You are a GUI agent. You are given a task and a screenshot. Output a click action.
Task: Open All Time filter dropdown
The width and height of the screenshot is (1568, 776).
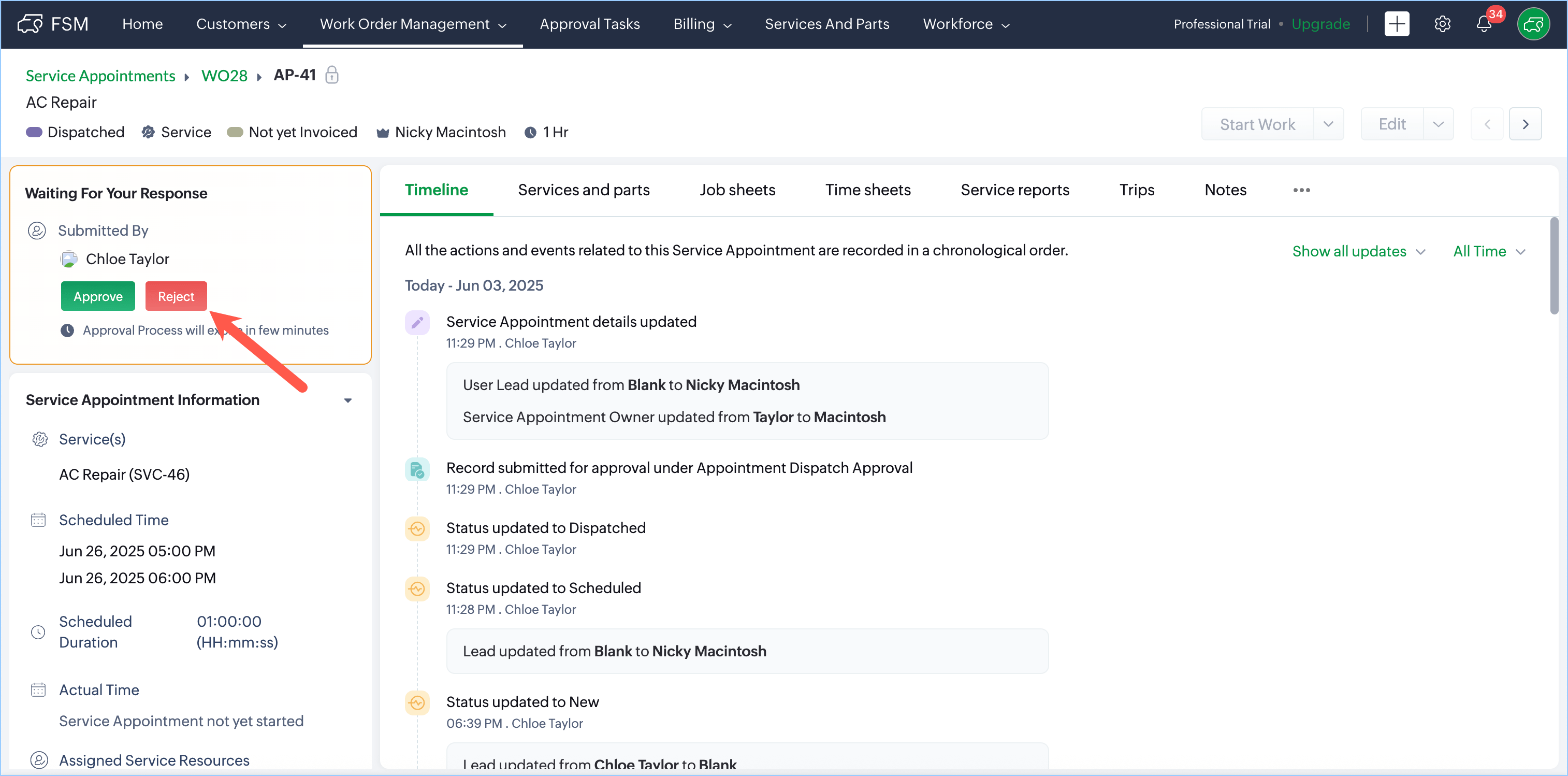(x=1488, y=252)
